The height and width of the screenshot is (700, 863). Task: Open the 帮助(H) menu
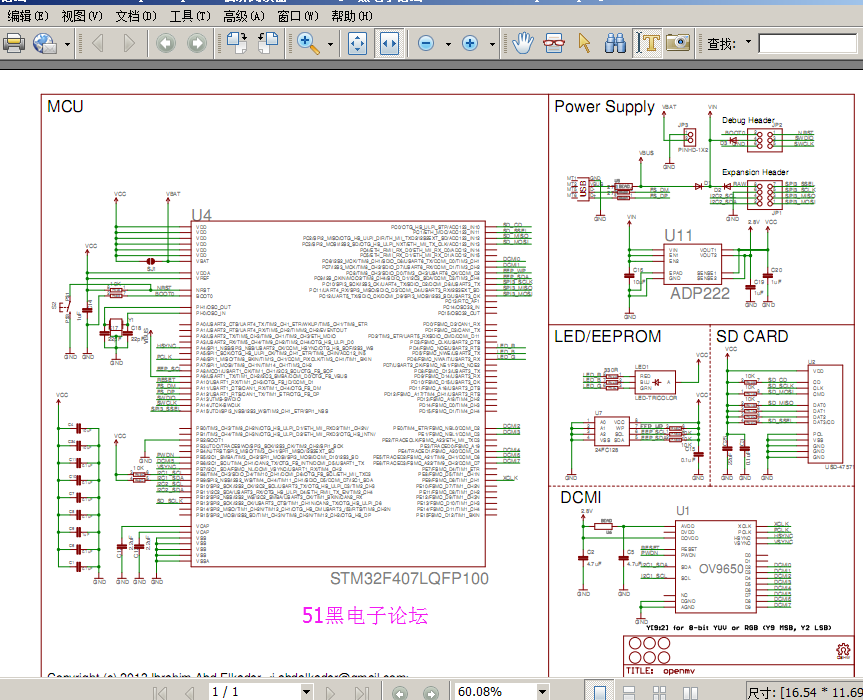[x=351, y=16]
